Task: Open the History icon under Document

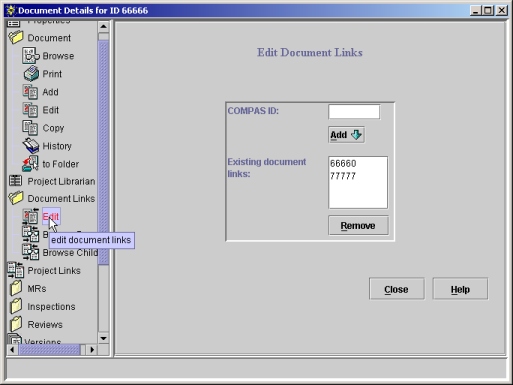Action: pos(31,146)
